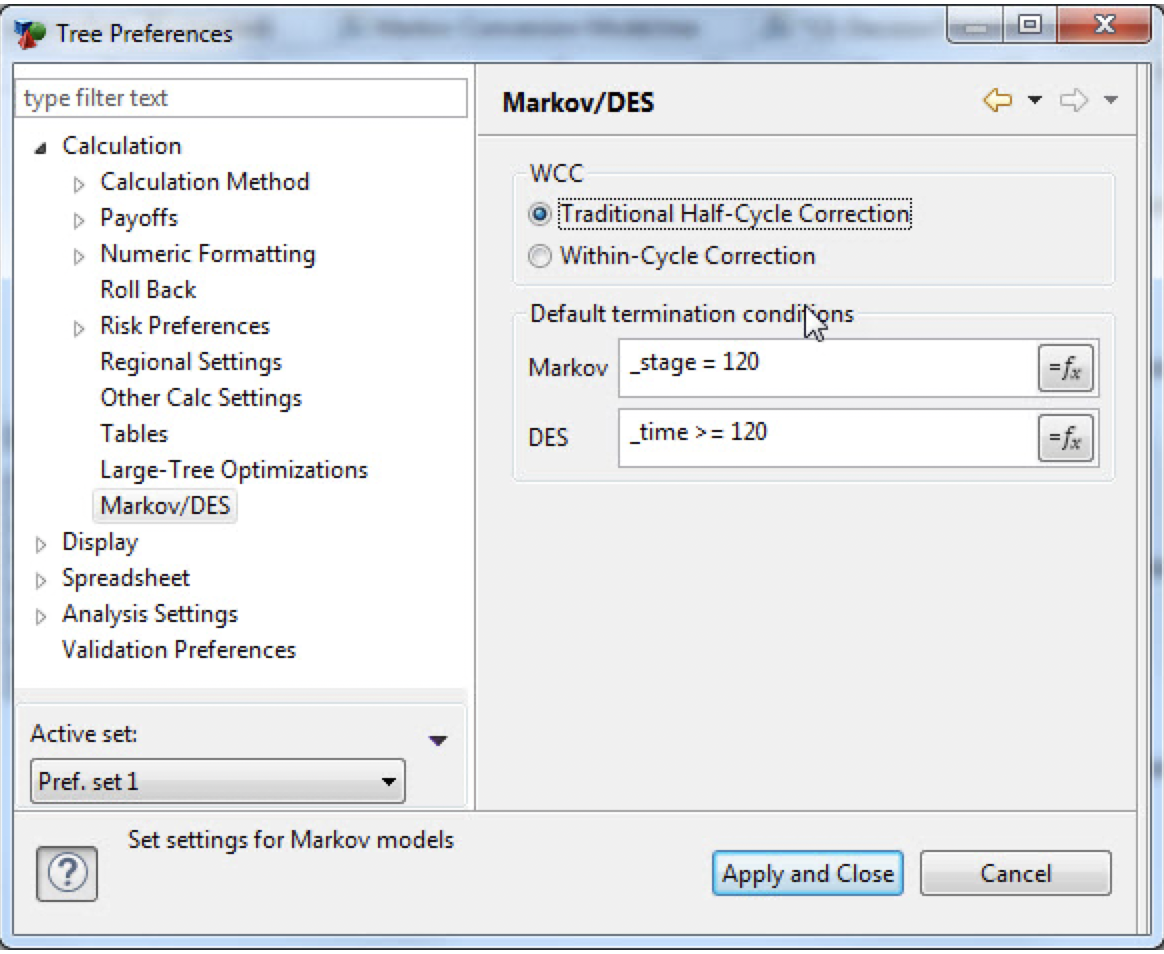1164x954 pixels.
Task: Open the active set menu triangle
Action: click(438, 741)
